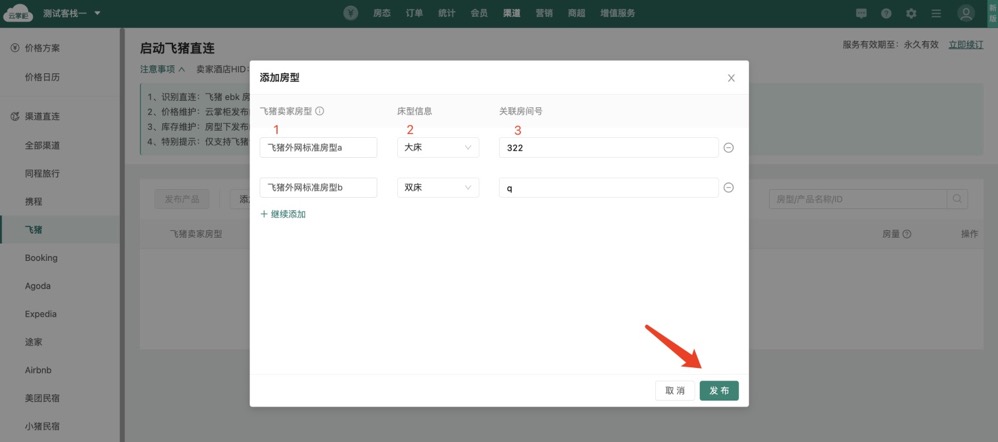Click the info icon beside 飞猪卖家房型
The width and height of the screenshot is (998, 442).
pos(320,112)
